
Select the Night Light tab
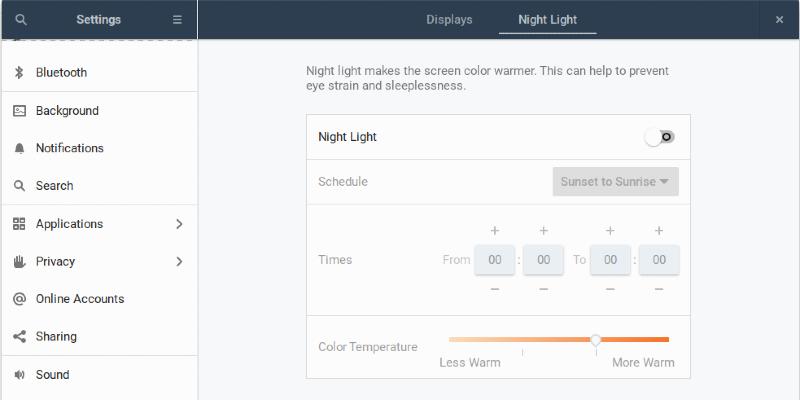point(547,19)
